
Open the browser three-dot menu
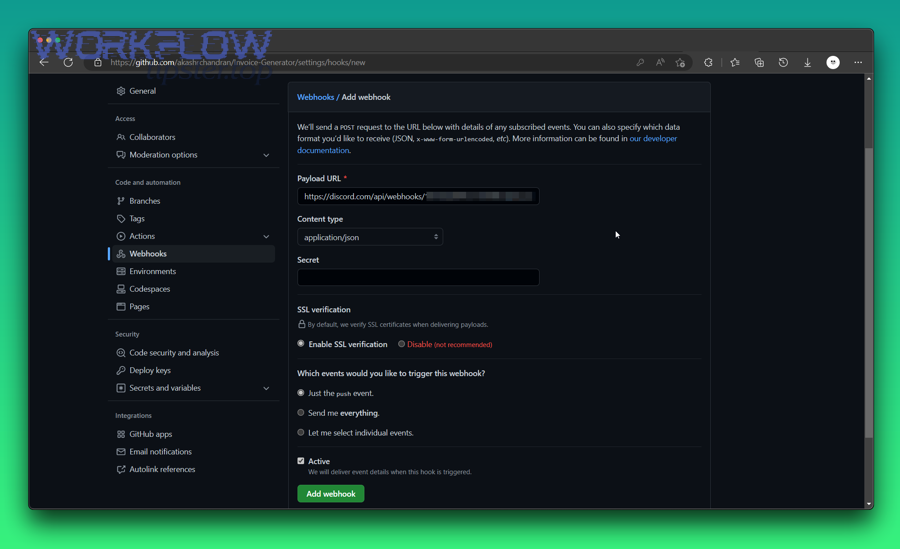point(858,62)
